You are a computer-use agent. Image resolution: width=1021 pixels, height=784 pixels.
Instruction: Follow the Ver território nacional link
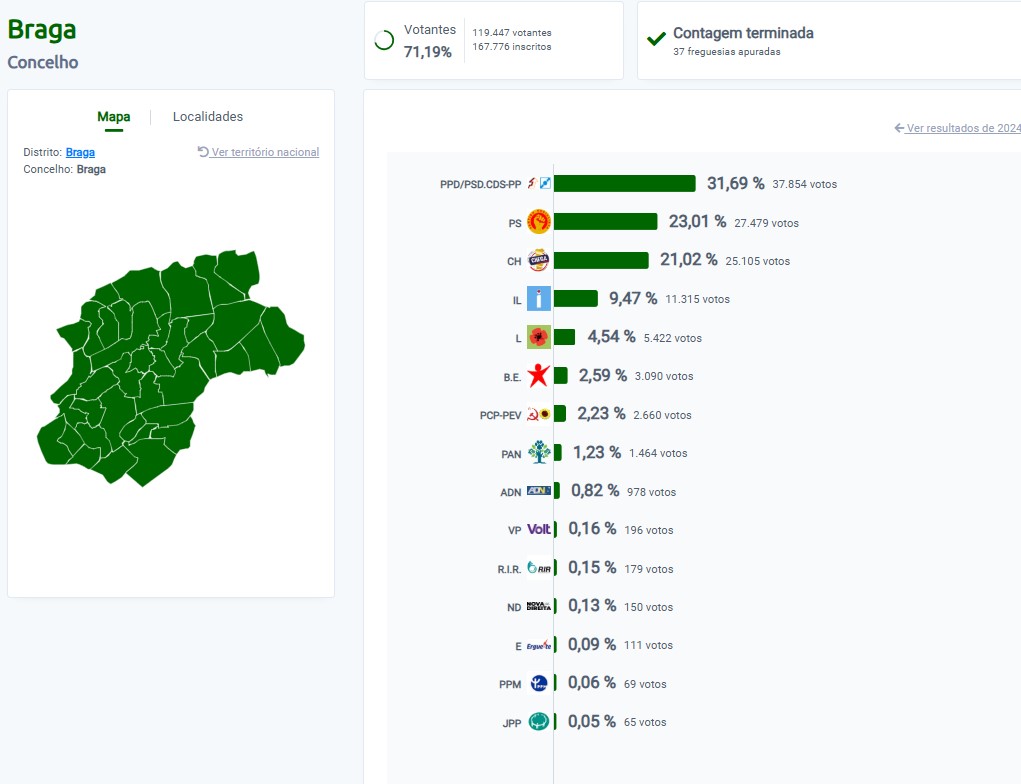point(265,152)
